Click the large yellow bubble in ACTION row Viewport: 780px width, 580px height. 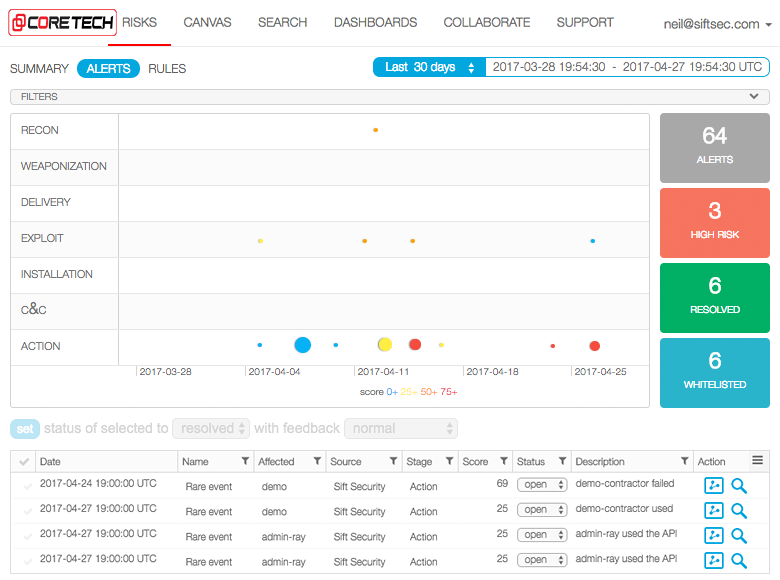(x=385, y=344)
